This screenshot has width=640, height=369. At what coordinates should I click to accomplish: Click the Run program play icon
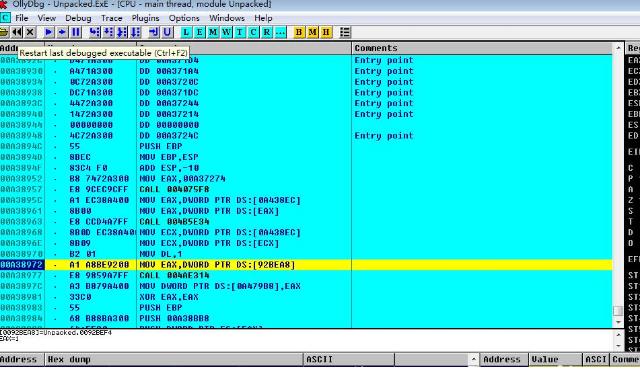[x=49, y=32]
